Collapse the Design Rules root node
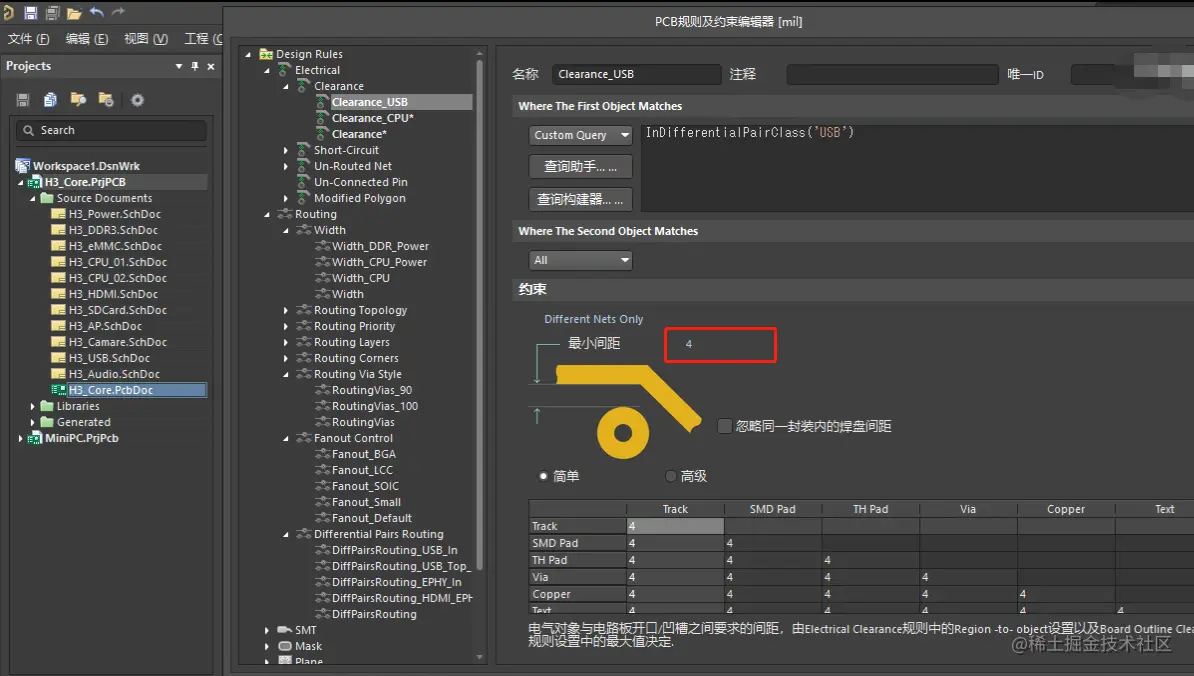The image size is (1194, 676). 248,55
